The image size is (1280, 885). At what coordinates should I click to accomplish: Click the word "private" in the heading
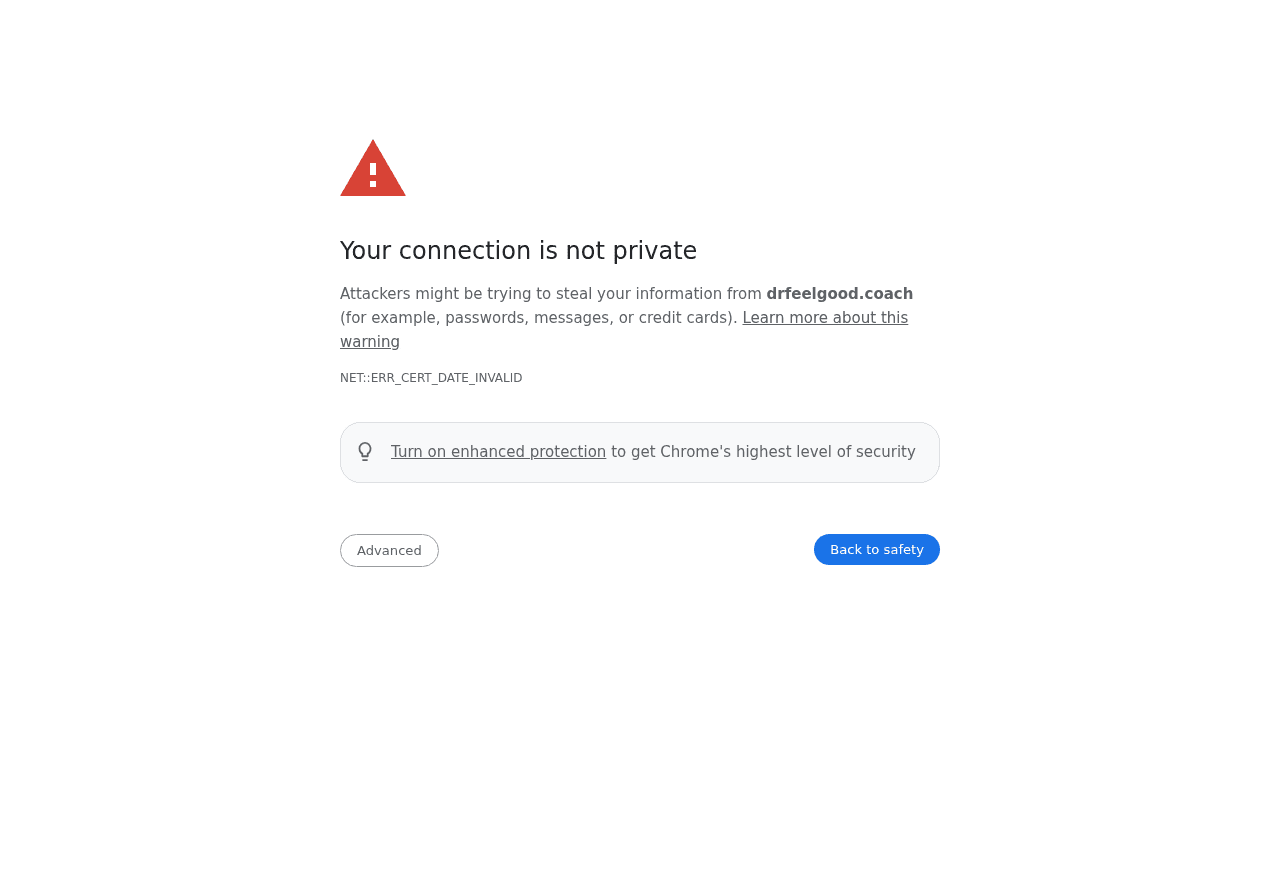coord(654,251)
